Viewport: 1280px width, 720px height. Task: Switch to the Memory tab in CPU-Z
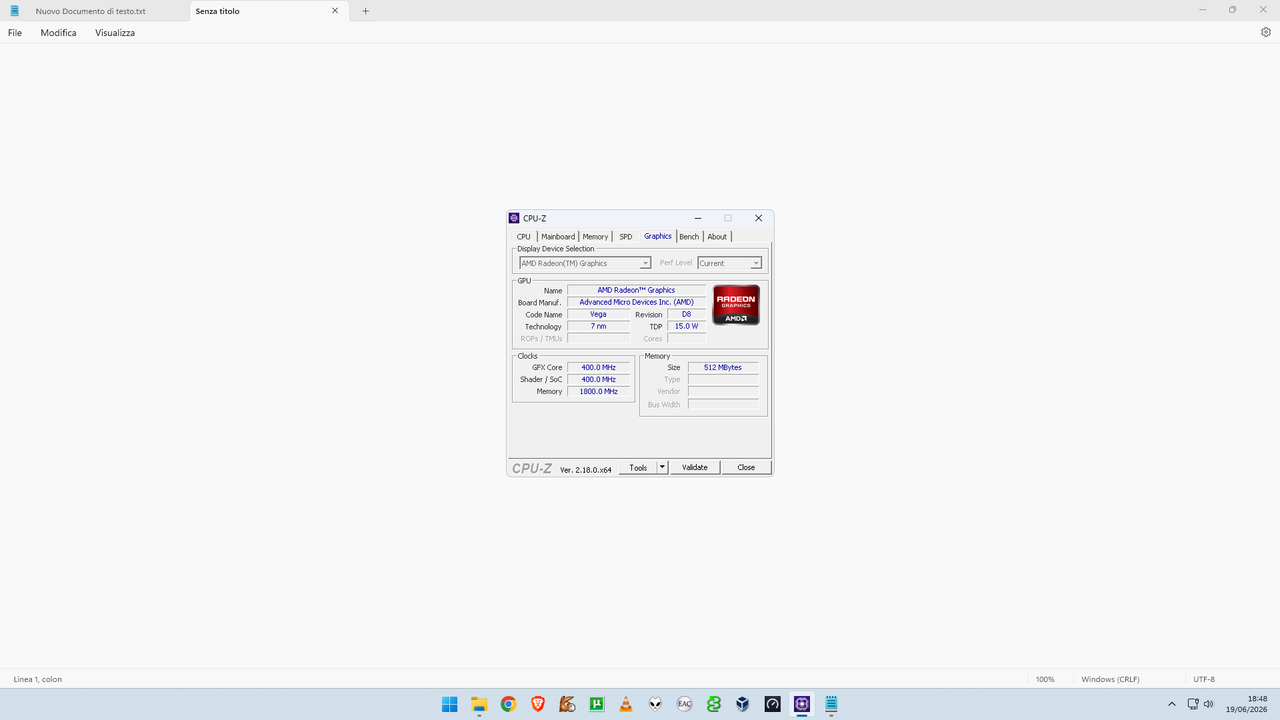[595, 237]
